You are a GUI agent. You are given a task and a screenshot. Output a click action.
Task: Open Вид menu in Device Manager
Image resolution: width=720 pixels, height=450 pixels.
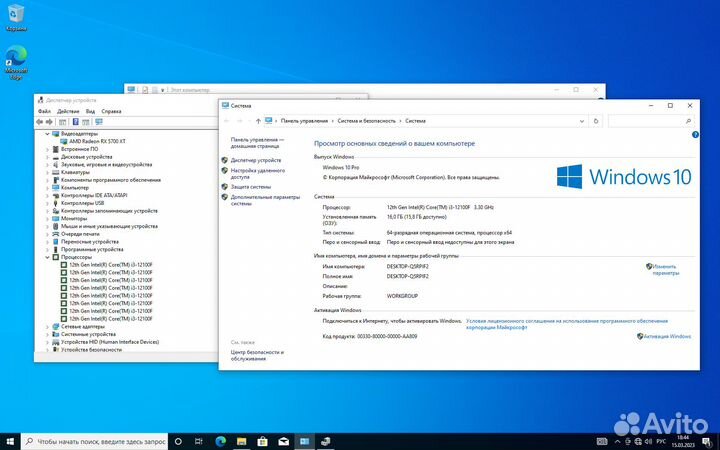tap(90, 111)
